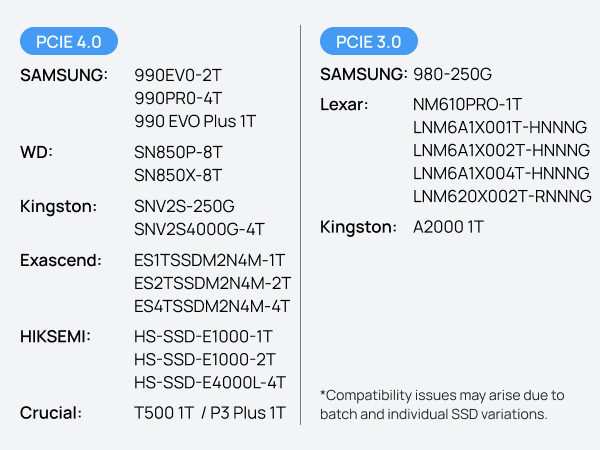This screenshot has width=600, height=450.
Task: Select the 990EVO-2T Samsung model text
Action: (178, 75)
